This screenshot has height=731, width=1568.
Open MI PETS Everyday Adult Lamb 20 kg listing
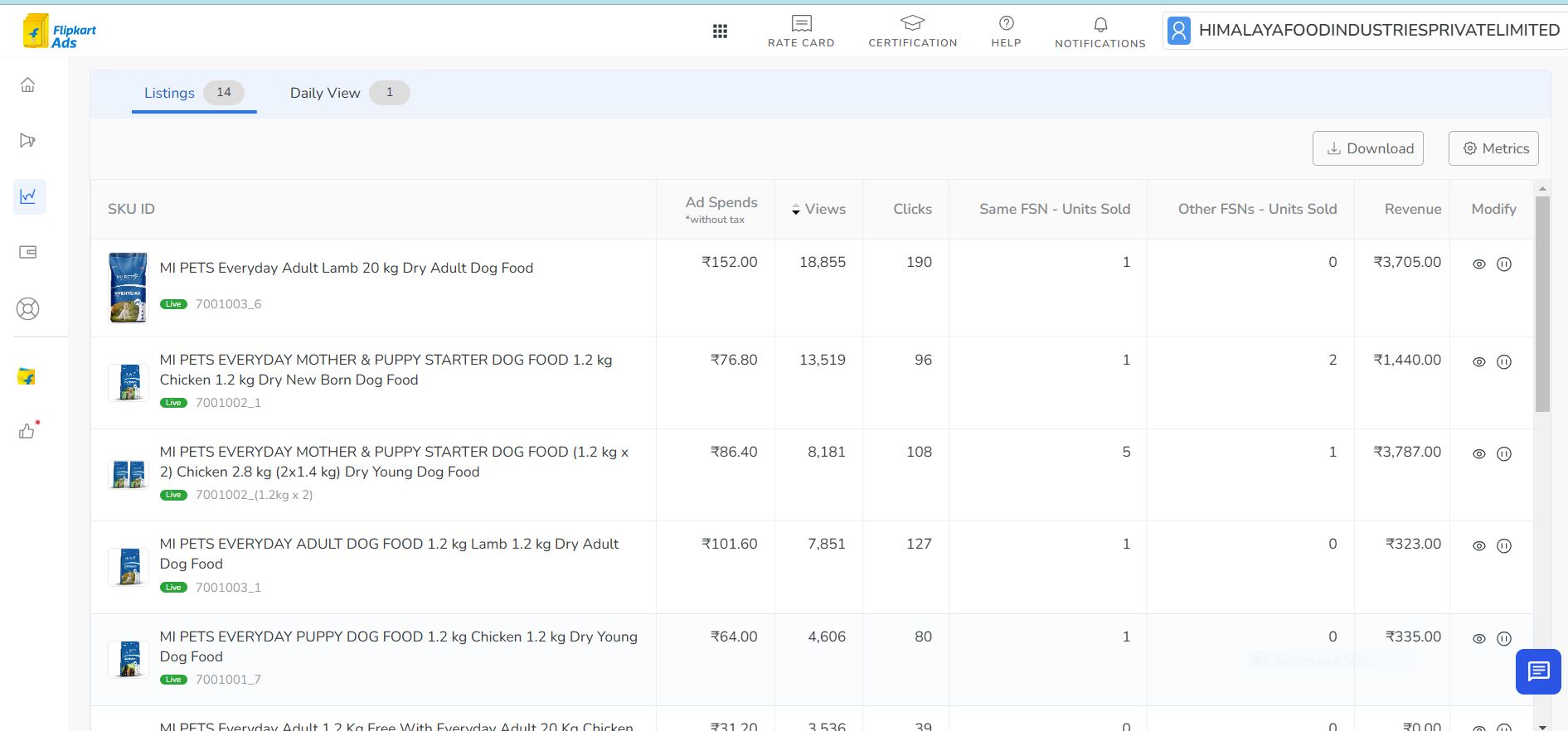[x=347, y=268]
